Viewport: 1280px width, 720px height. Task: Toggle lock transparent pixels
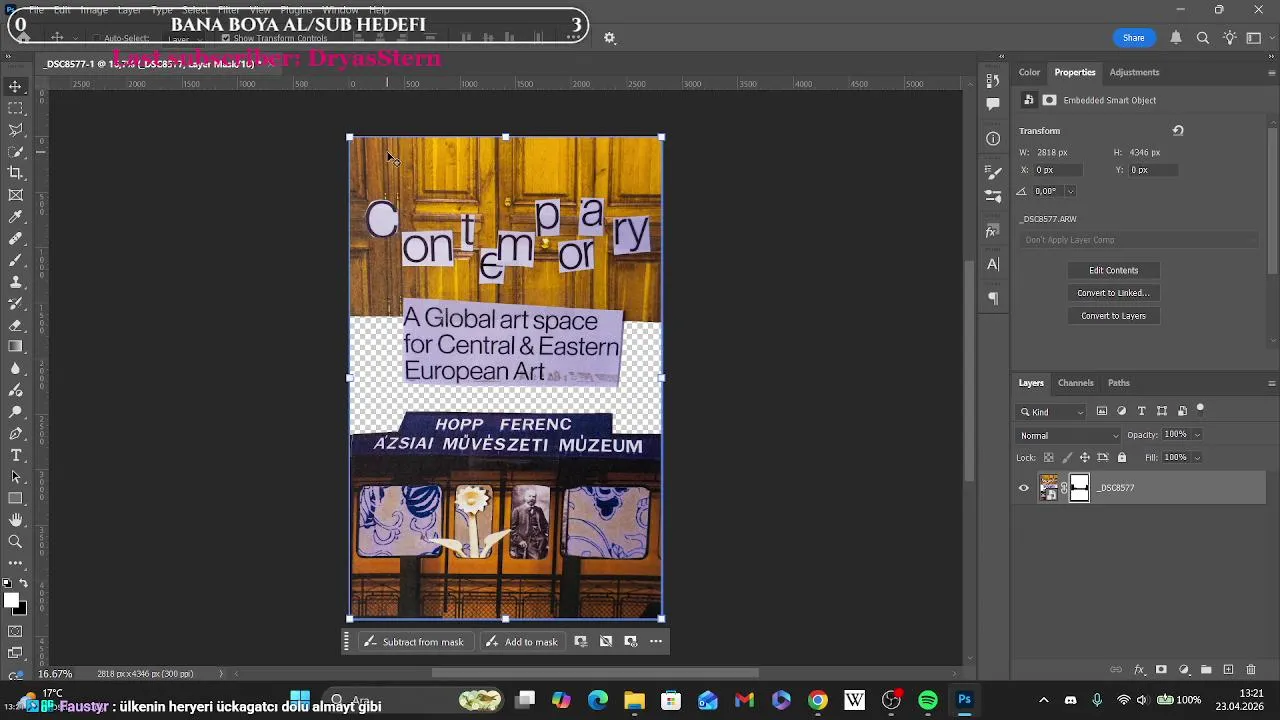click(1048, 458)
